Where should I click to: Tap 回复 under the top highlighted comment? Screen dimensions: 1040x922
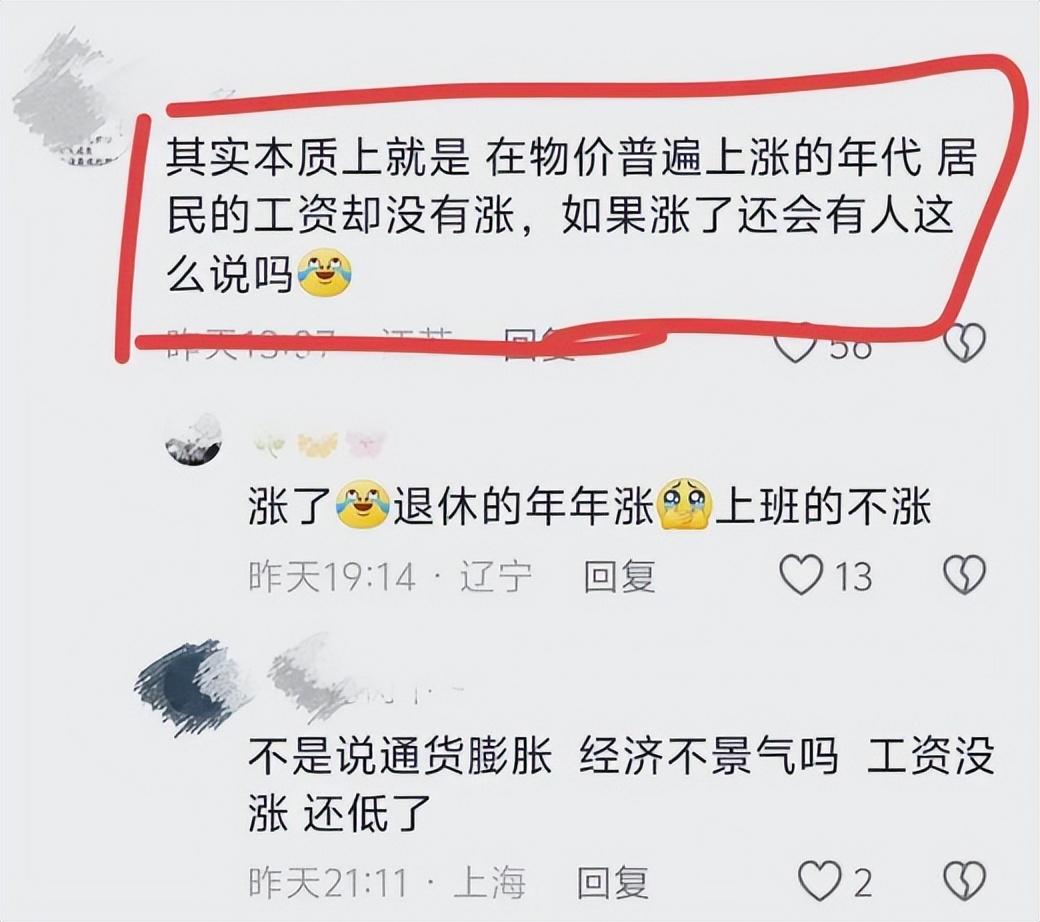[539, 344]
